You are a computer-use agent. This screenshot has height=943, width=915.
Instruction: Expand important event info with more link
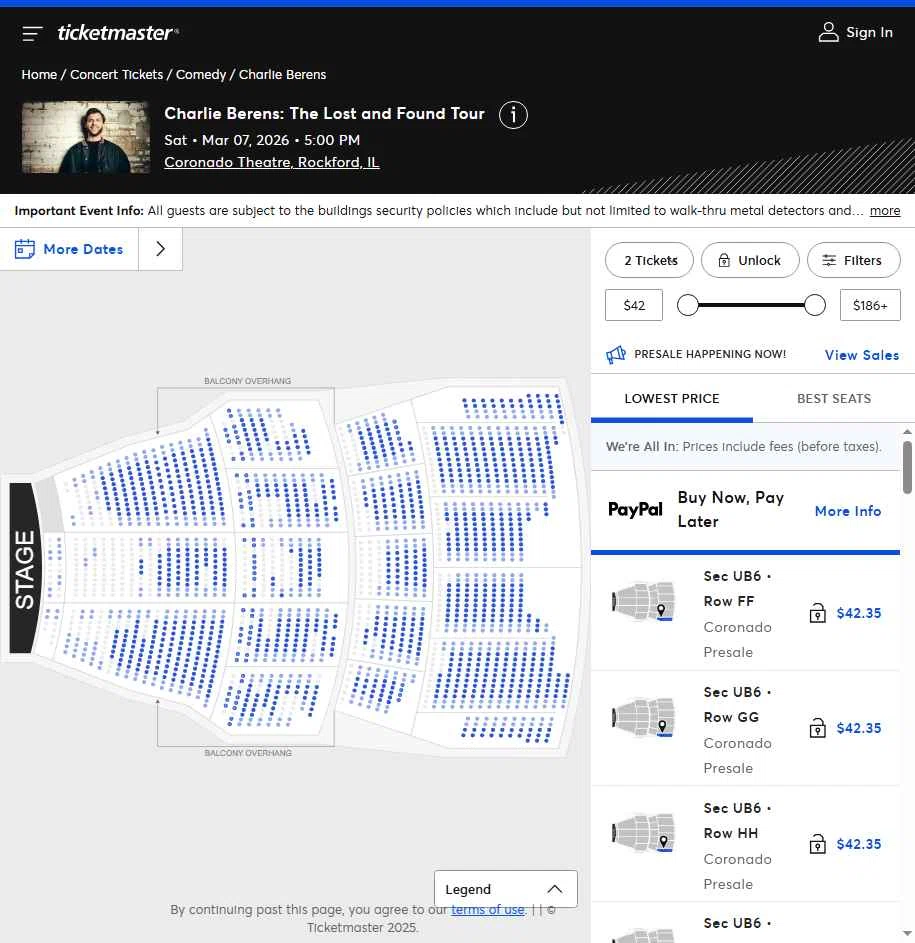(x=885, y=211)
